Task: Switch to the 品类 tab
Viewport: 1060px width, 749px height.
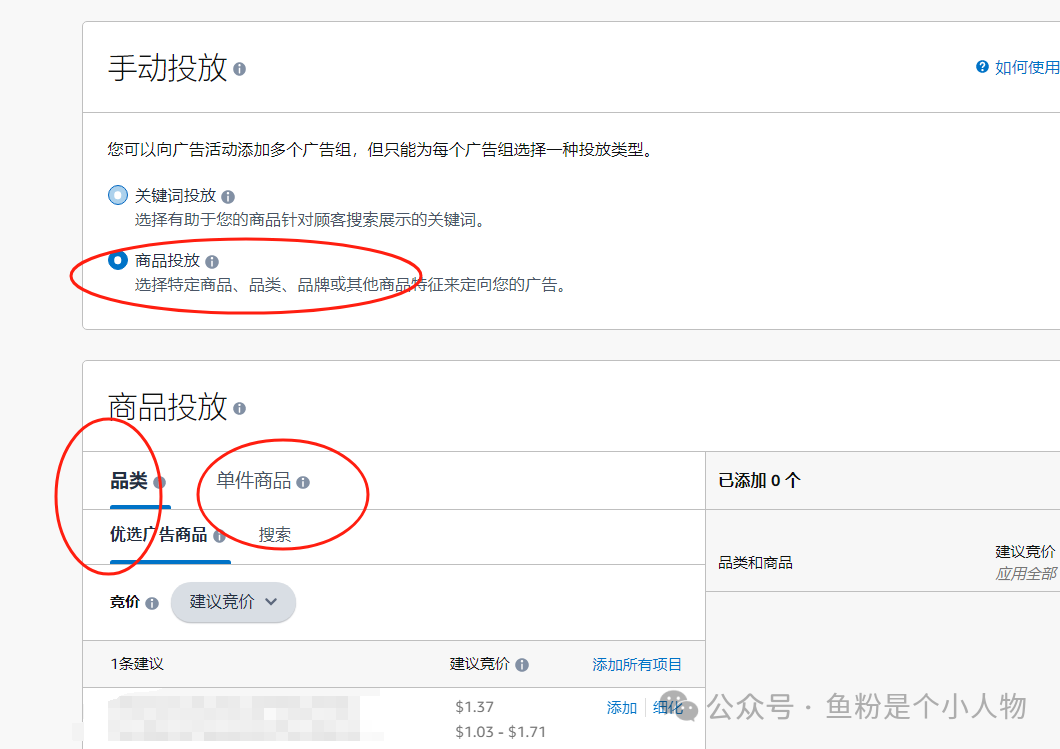Action: (x=128, y=481)
